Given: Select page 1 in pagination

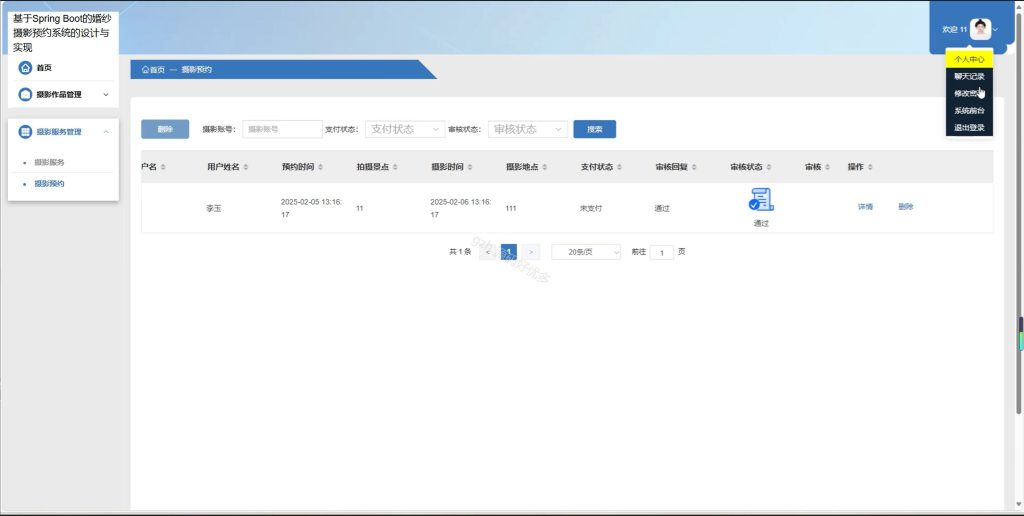Looking at the screenshot, I should tap(509, 252).
